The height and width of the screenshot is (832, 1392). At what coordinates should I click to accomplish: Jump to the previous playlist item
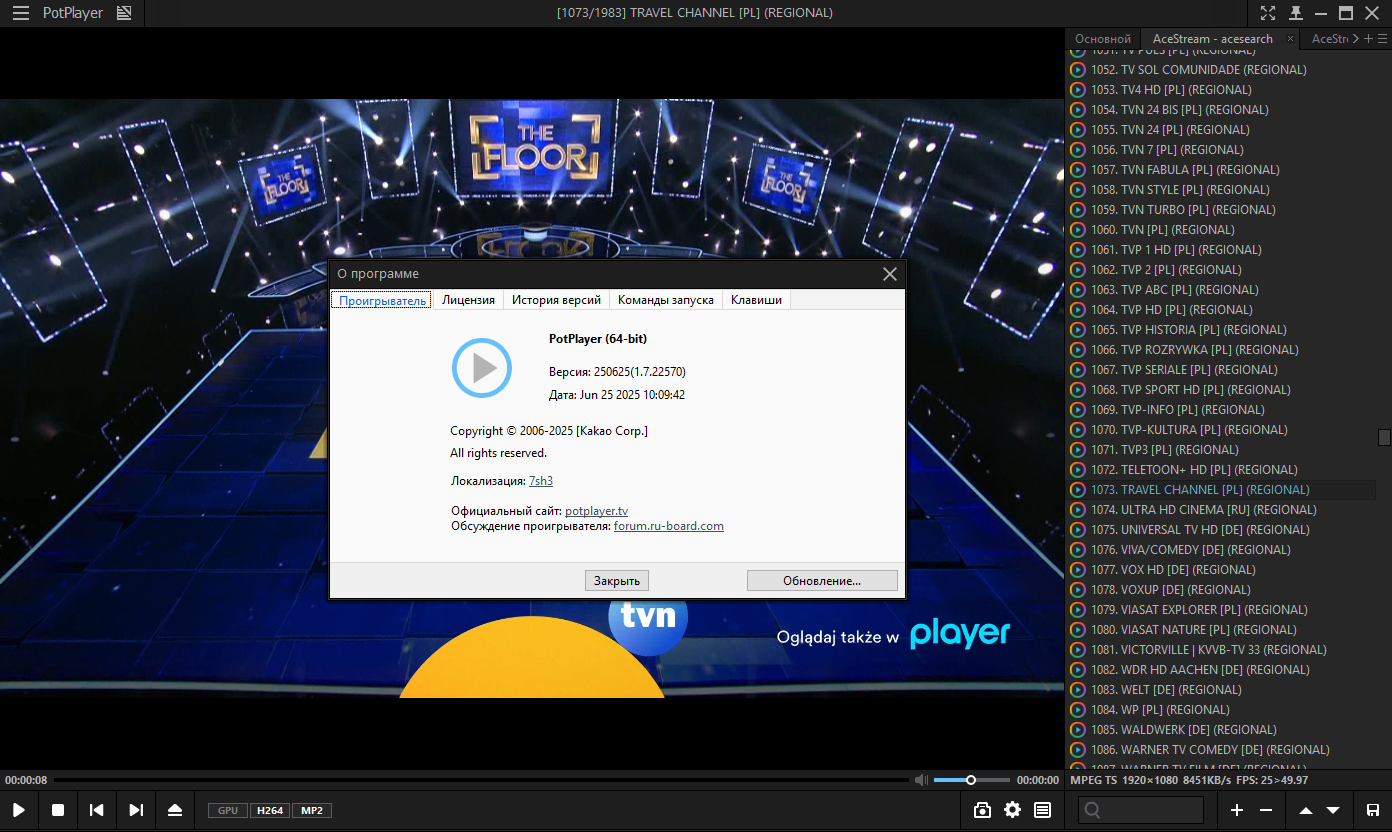(x=97, y=810)
